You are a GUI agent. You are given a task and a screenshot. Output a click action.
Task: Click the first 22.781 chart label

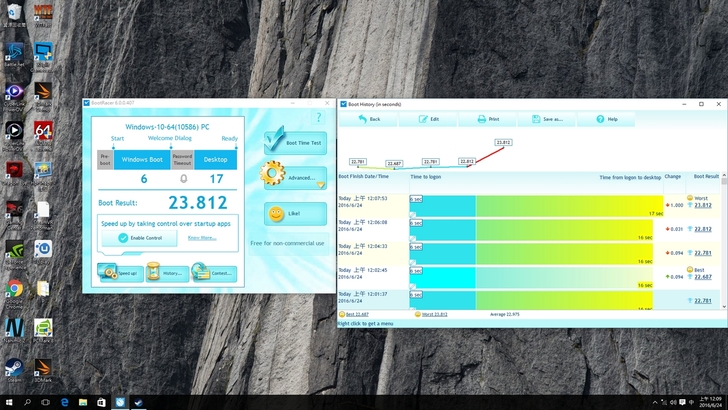358,162
